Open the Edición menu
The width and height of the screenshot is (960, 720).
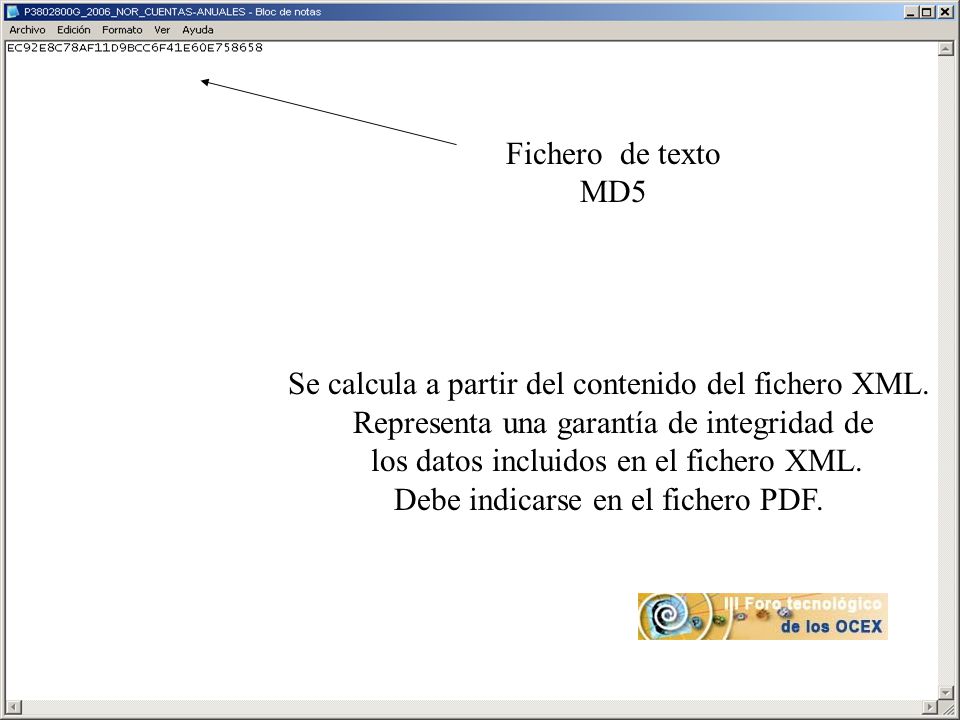coord(73,29)
